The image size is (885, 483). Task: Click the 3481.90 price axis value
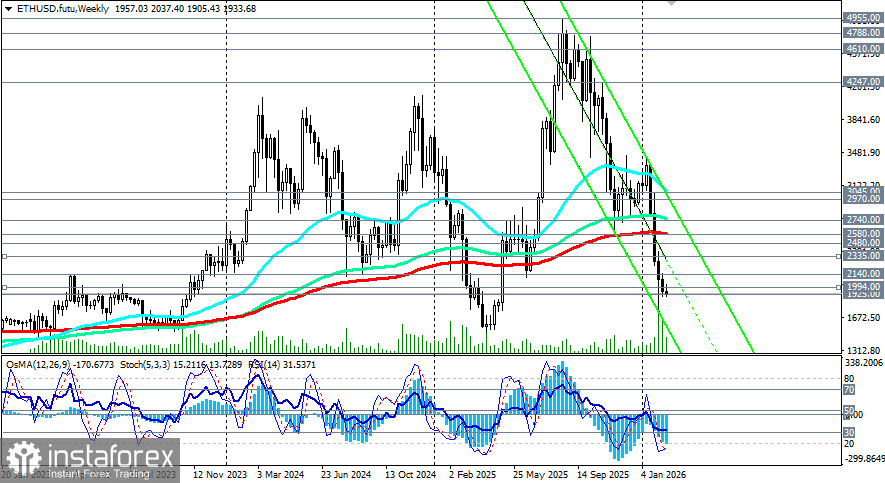coord(863,152)
